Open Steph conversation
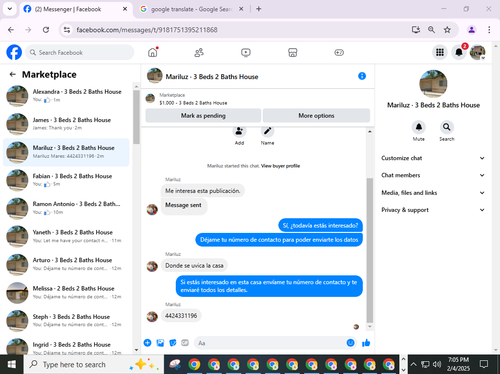The image size is (500, 374). (66, 320)
